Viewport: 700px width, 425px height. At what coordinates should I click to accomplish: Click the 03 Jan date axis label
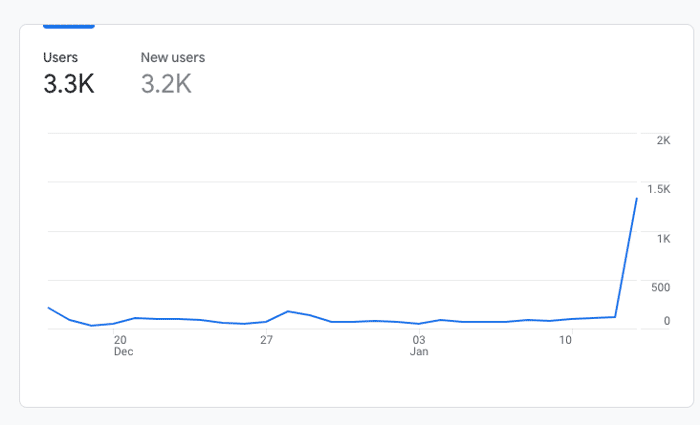(419, 346)
